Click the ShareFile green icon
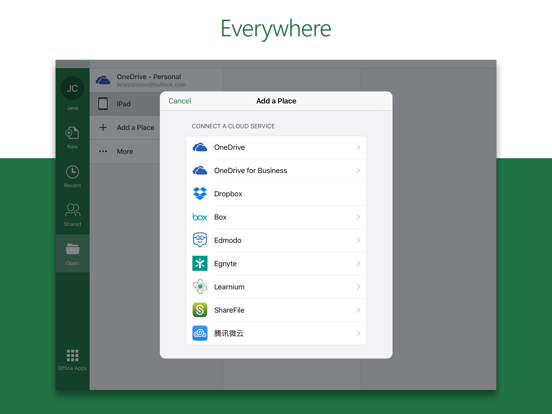 pyautogui.click(x=200, y=310)
